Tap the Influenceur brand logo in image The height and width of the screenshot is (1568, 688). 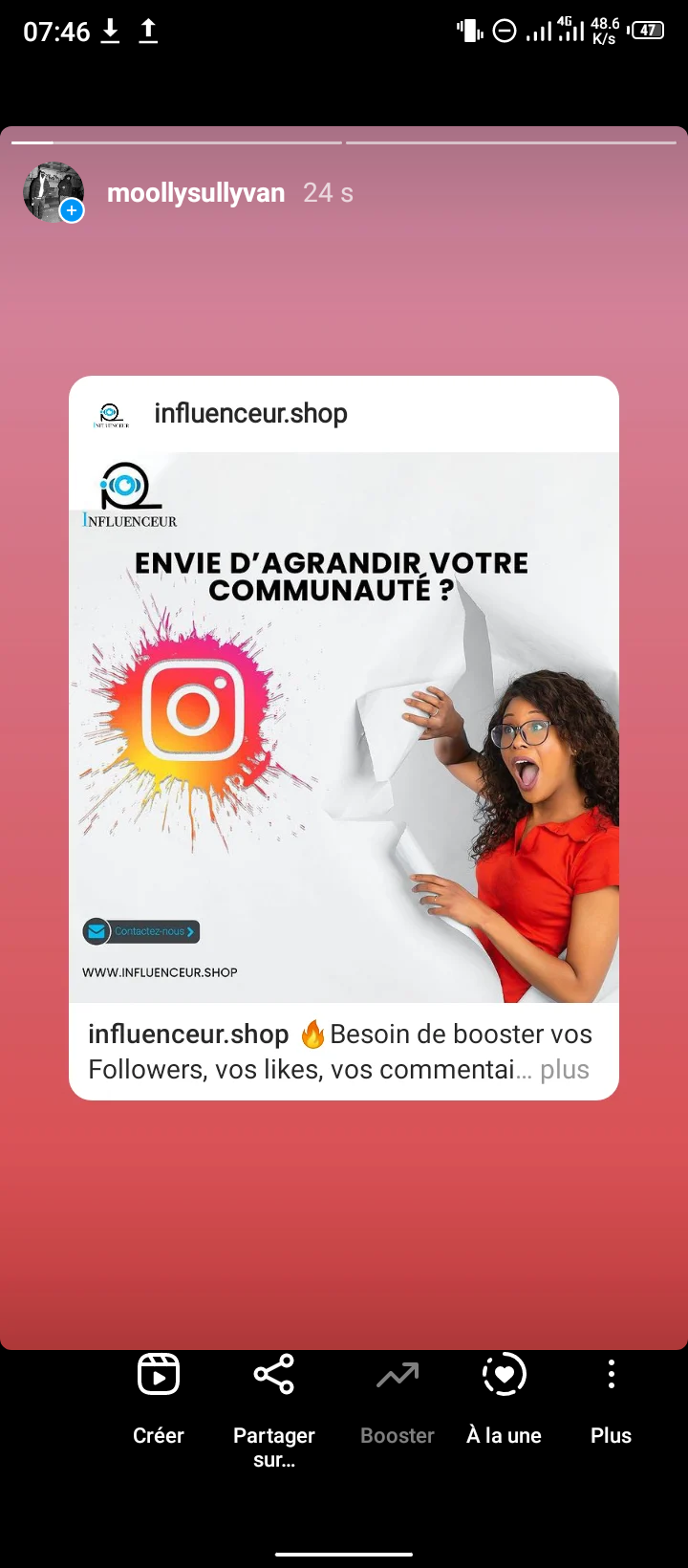pos(130,494)
